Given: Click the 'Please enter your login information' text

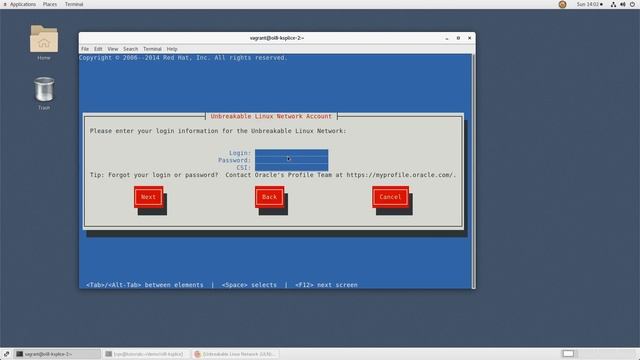Looking at the screenshot, I should pyautogui.click(x=218, y=131).
